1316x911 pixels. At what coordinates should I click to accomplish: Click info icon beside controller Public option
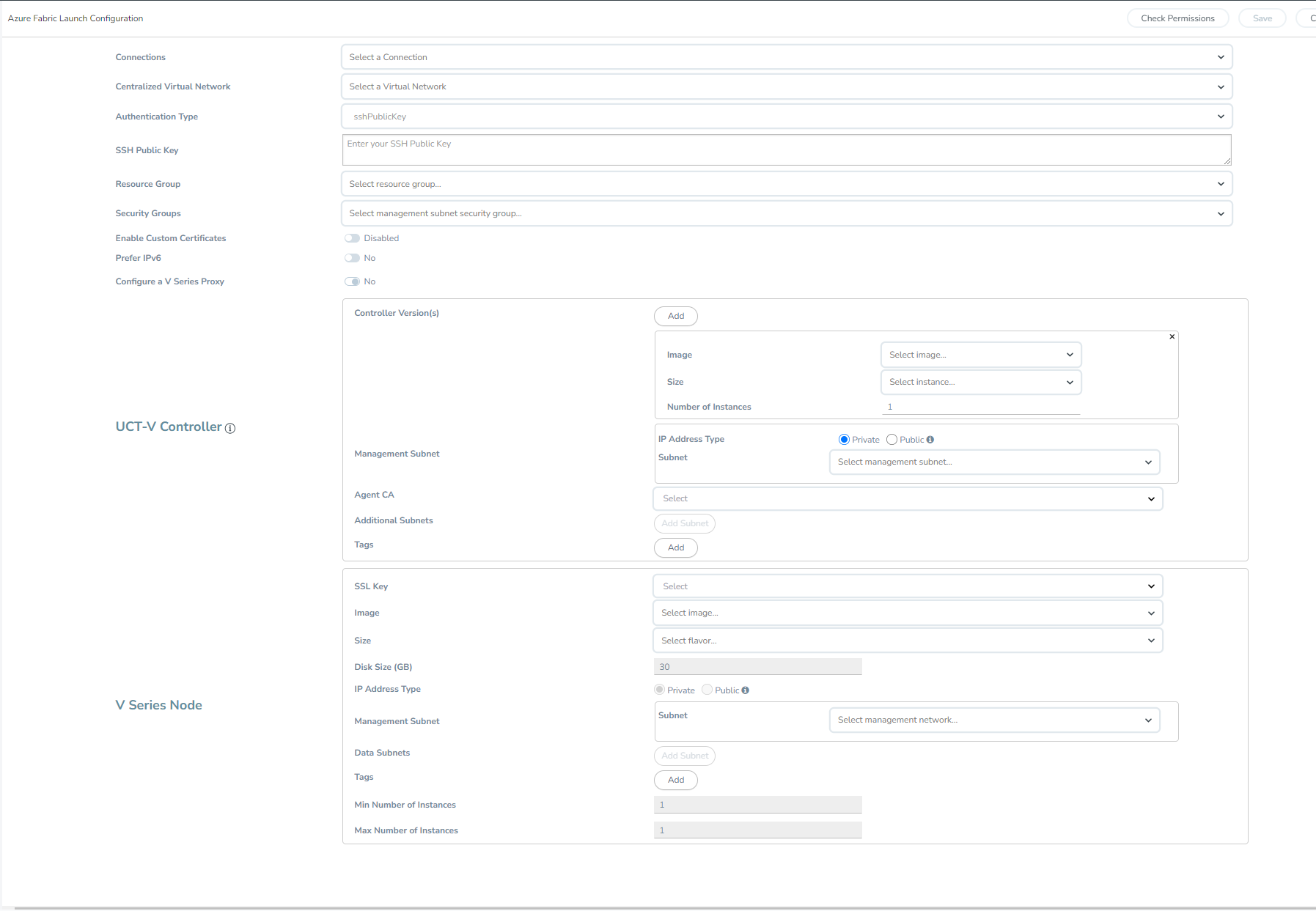point(930,440)
